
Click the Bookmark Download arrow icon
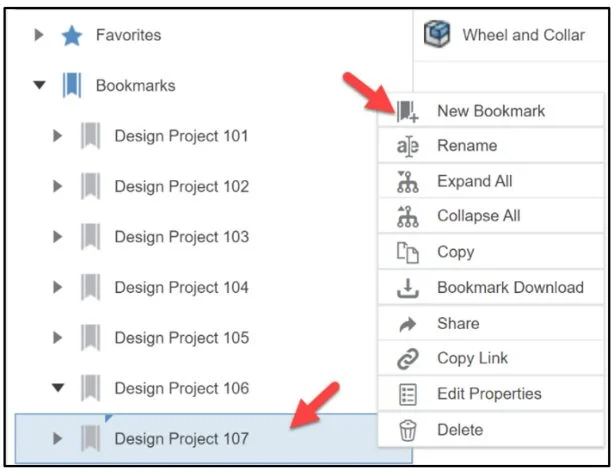tap(407, 288)
